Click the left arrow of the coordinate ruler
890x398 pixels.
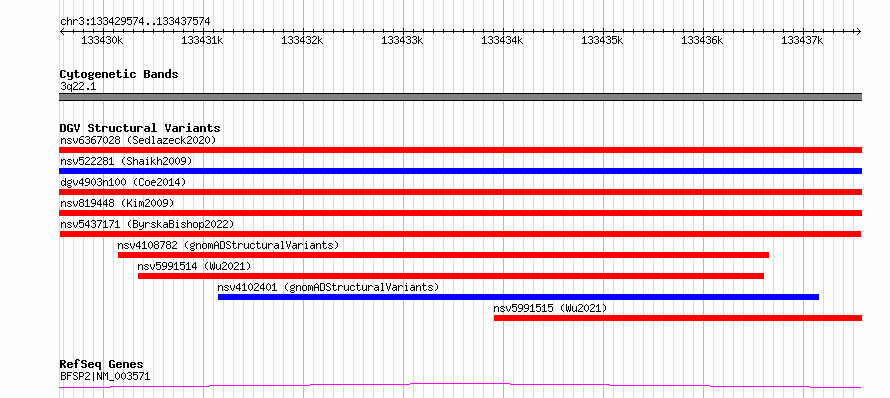62,31
